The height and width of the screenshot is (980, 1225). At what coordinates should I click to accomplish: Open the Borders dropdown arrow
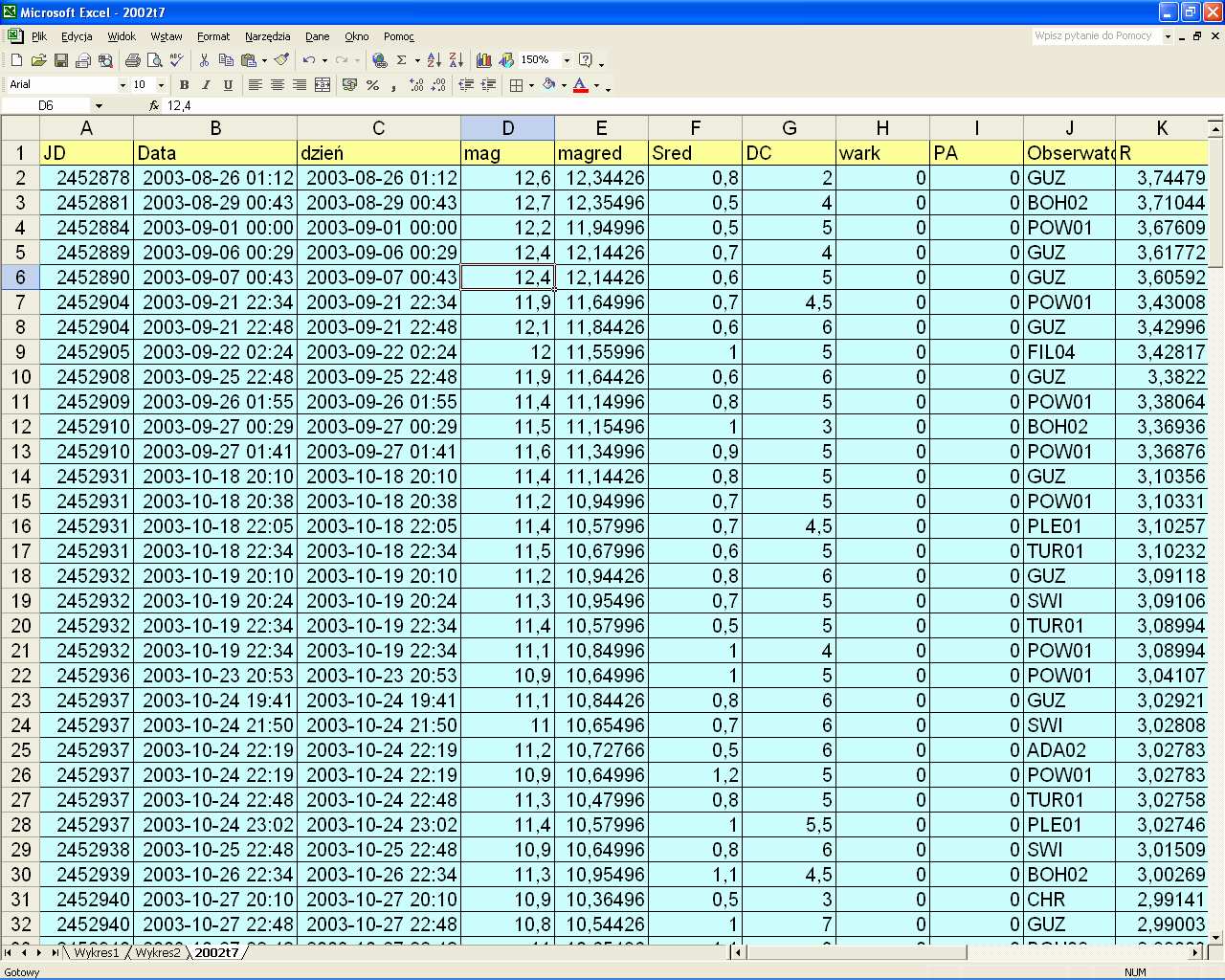click(x=531, y=85)
